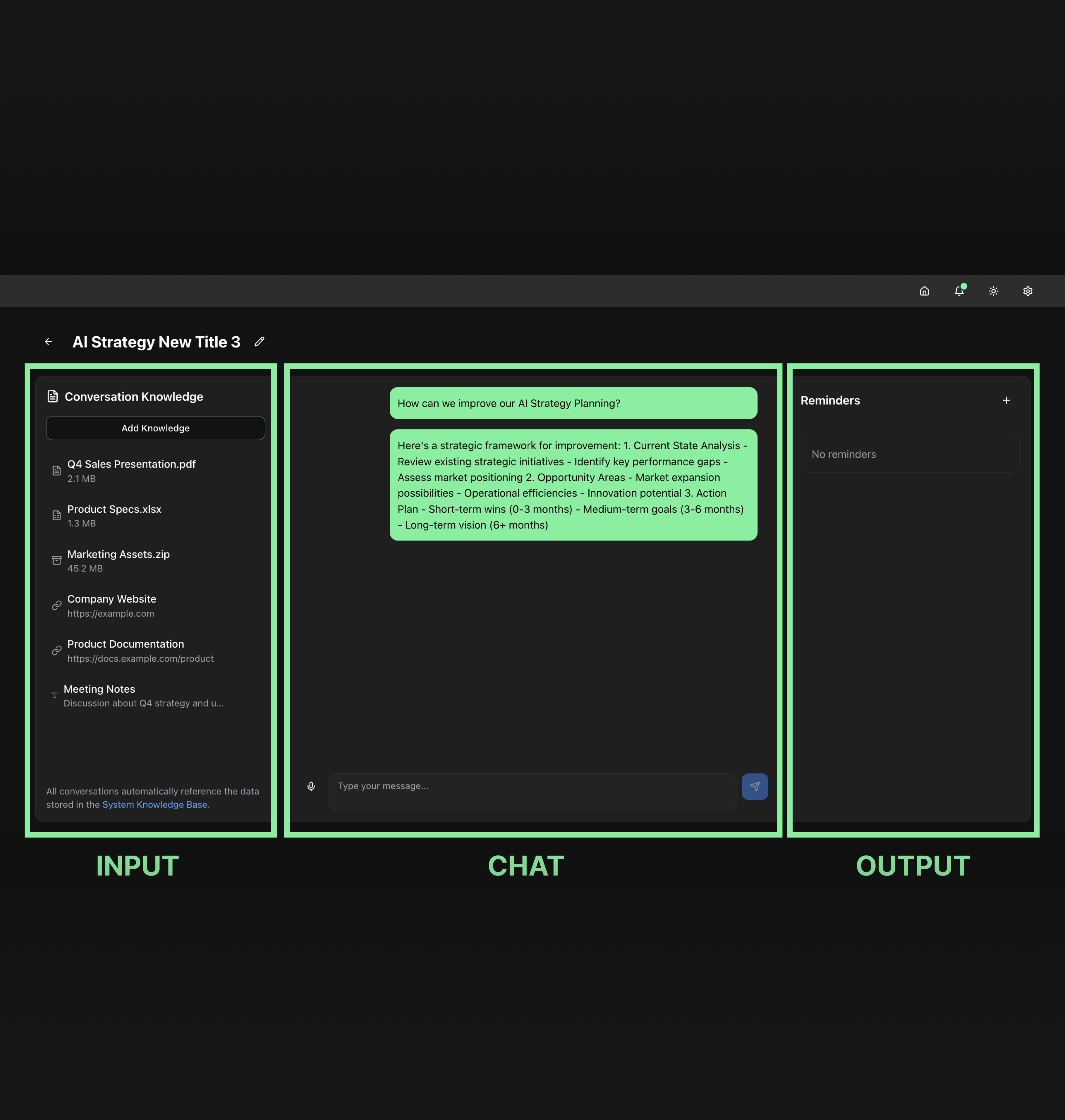Click the back arrow beside the title
The width and height of the screenshot is (1065, 1120).
(x=48, y=342)
